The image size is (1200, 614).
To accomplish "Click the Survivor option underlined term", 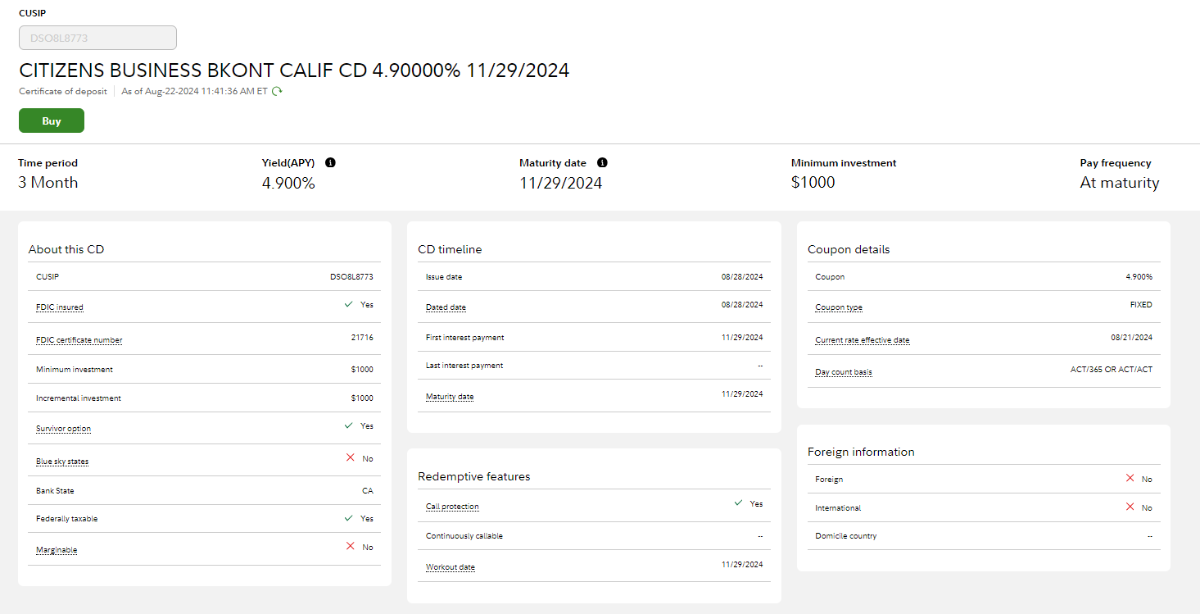I will click(x=63, y=429).
